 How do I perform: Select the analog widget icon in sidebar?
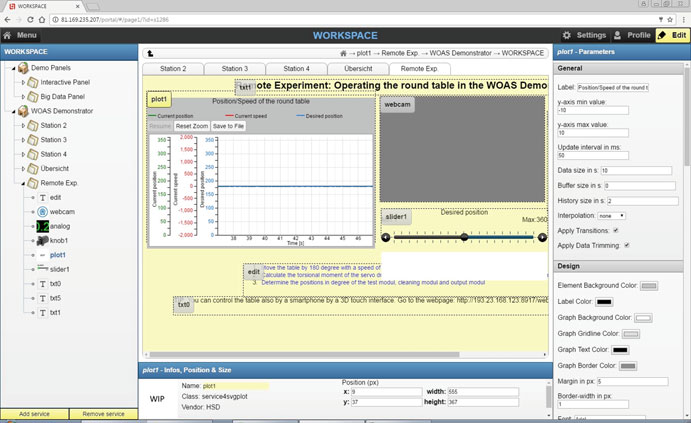[x=43, y=227]
